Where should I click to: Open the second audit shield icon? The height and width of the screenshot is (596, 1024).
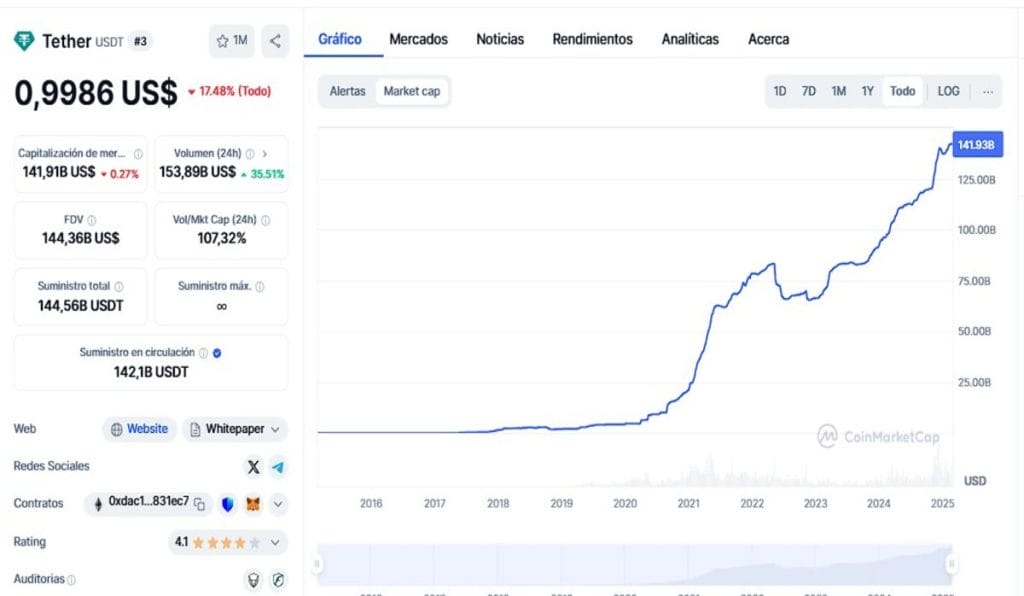(x=278, y=580)
